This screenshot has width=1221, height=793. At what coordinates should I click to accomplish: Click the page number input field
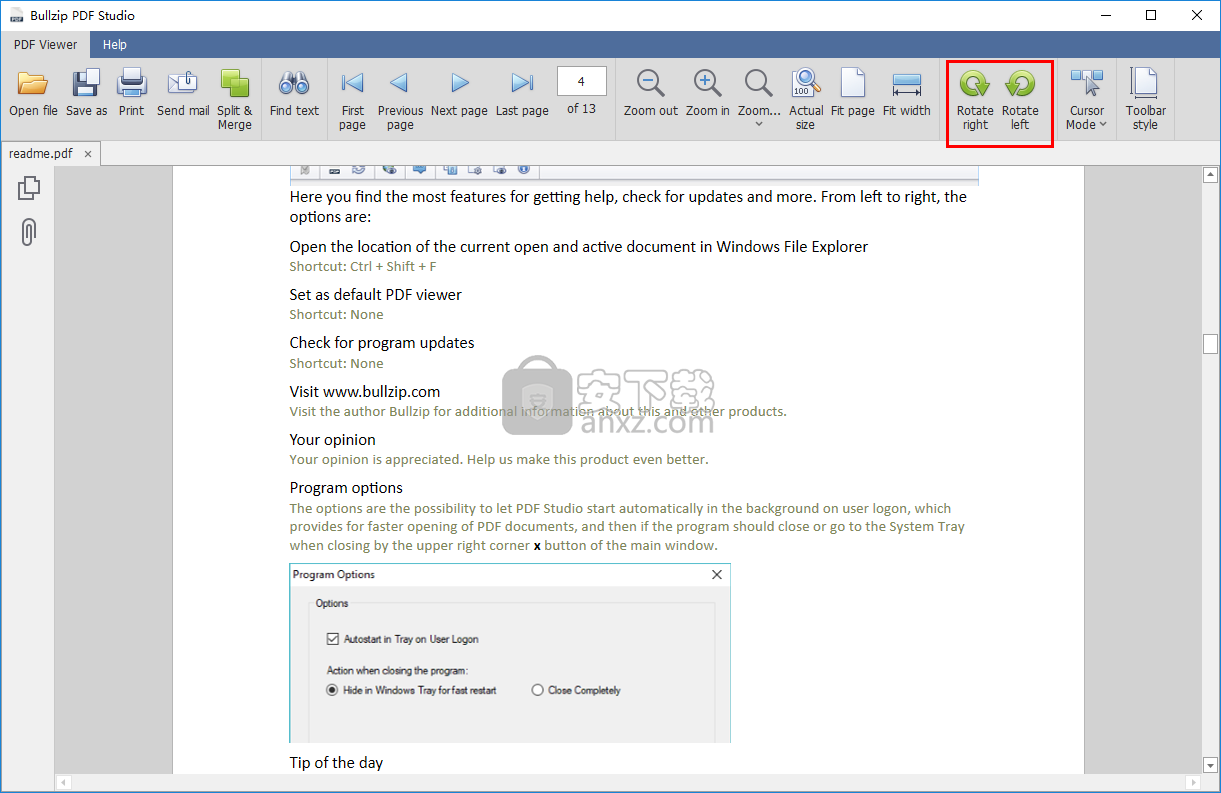tap(581, 82)
